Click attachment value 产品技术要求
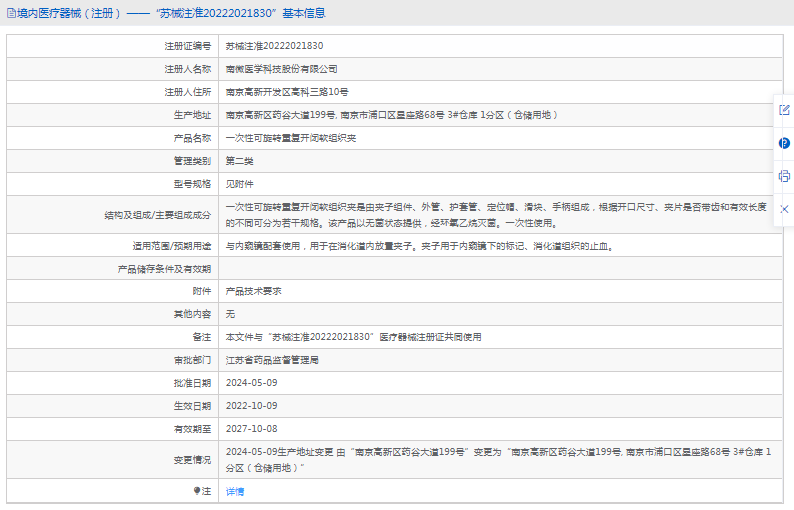The height and width of the screenshot is (510, 794). [x=254, y=291]
